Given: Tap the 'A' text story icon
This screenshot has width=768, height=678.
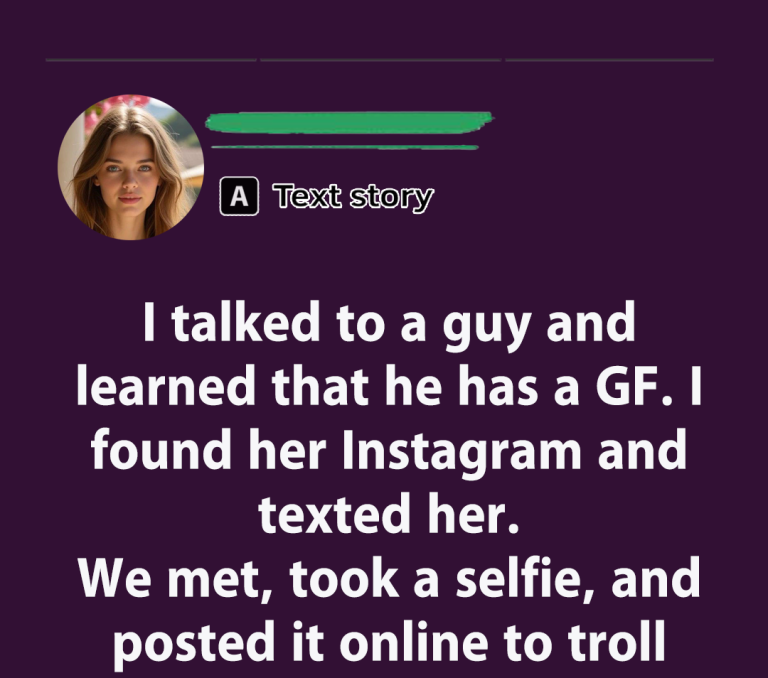Looking at the screenshot, I should 239,196.
